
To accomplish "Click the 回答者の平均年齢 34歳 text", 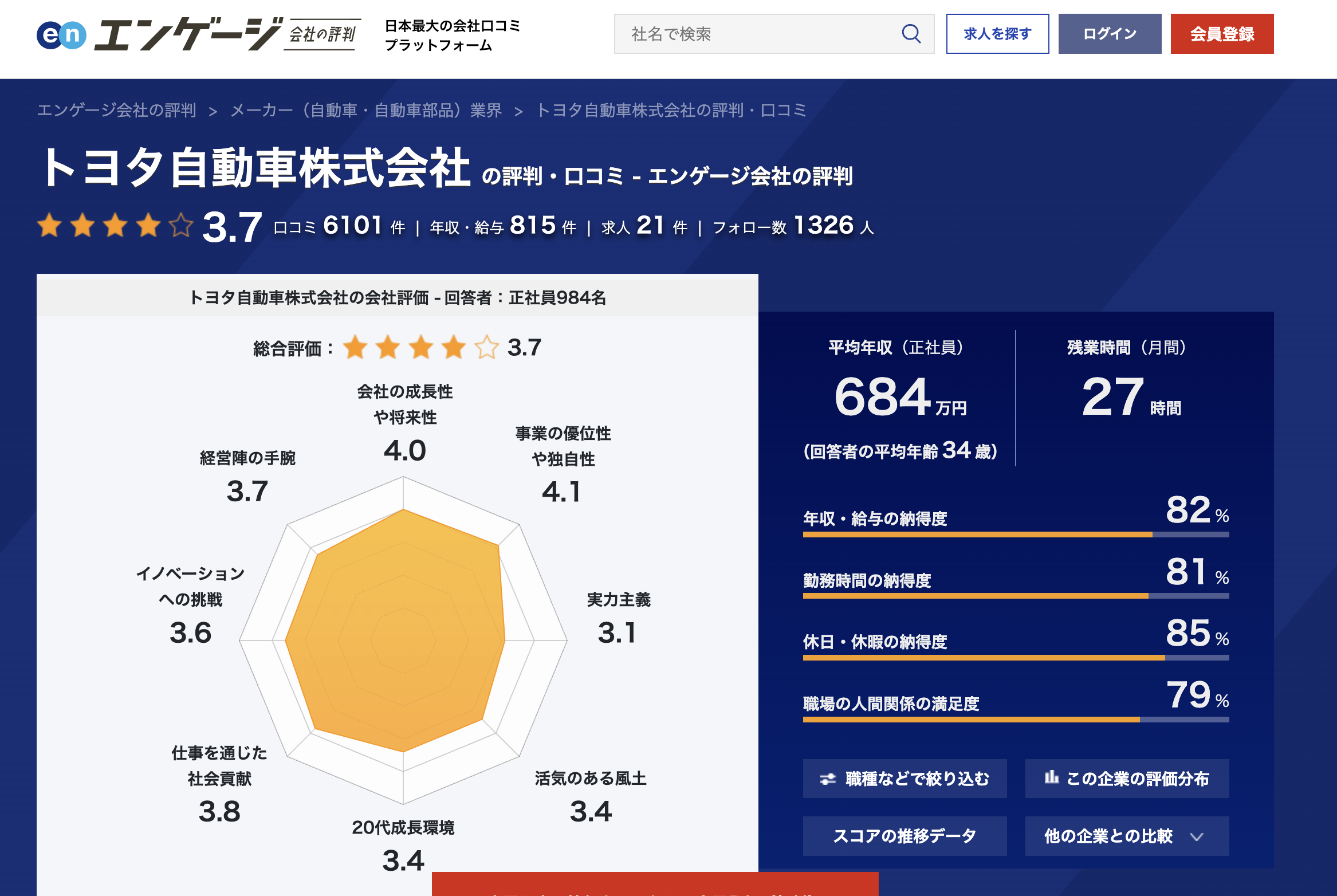I will [900, 451].
